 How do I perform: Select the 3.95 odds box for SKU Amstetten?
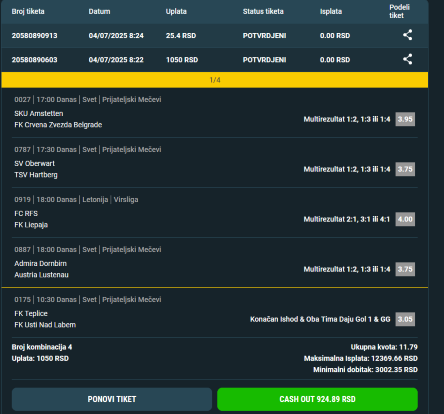click(x=405, y=119)
